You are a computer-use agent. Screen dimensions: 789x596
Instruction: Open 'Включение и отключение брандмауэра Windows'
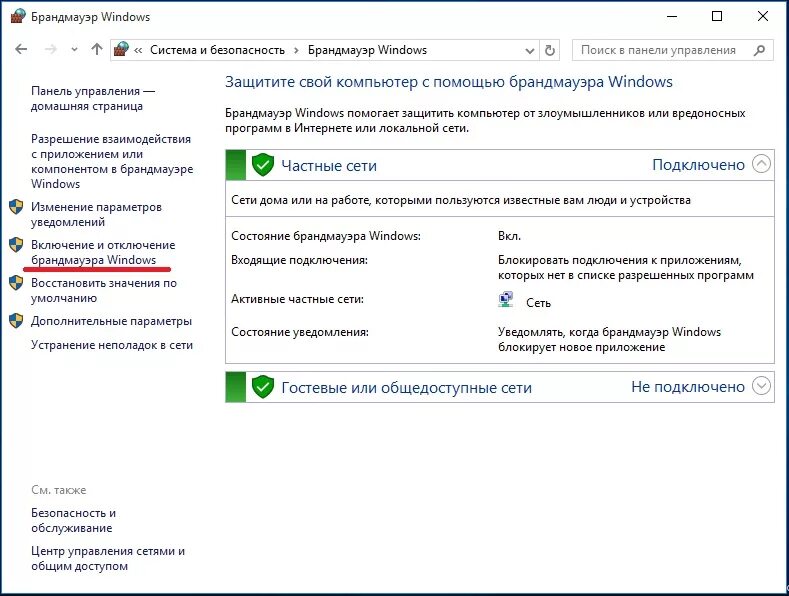tap(103, 252)
